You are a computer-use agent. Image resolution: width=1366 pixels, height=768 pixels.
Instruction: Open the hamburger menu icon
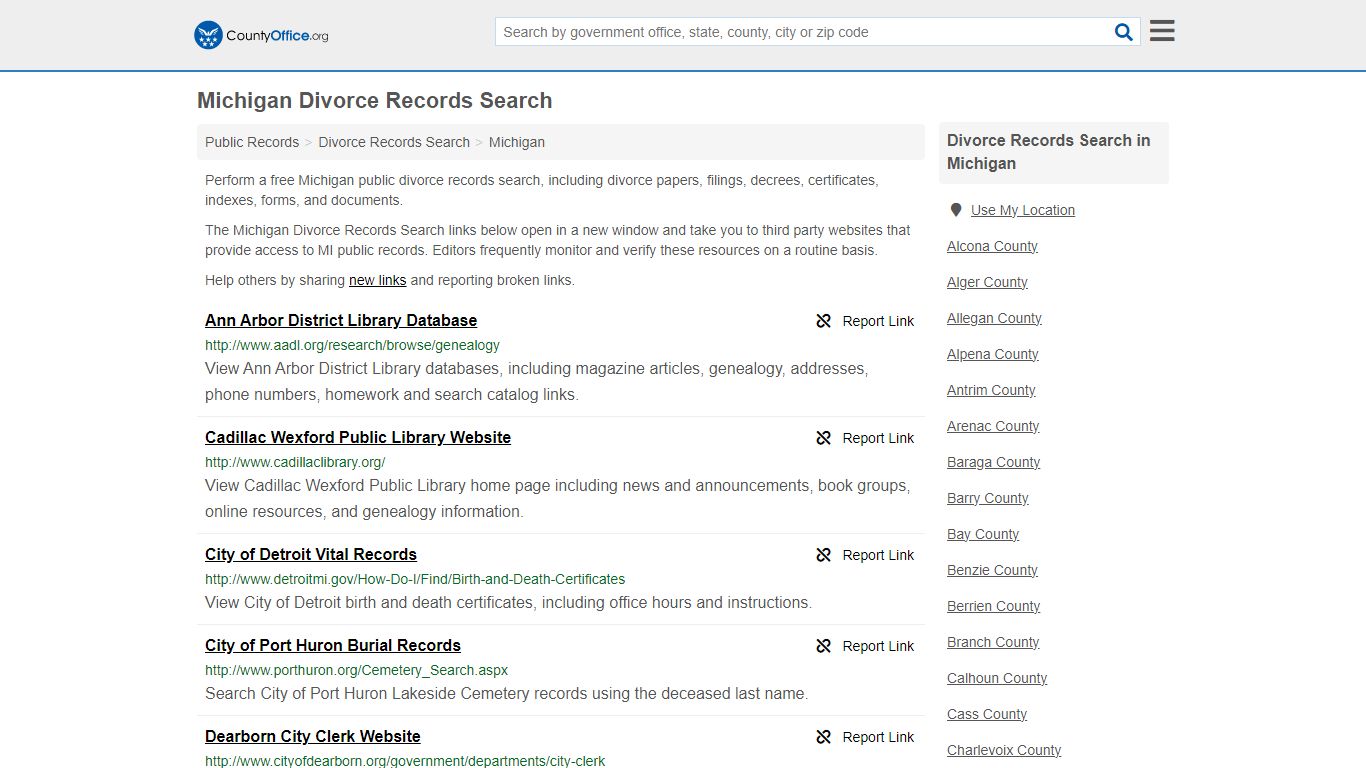[x=1162, y=31]
